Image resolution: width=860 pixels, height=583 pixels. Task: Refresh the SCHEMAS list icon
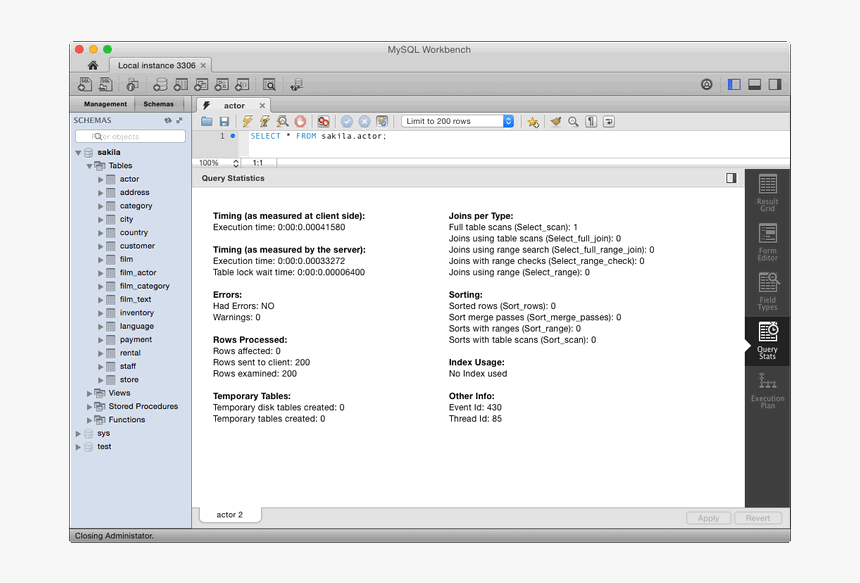tap(168, 120)
